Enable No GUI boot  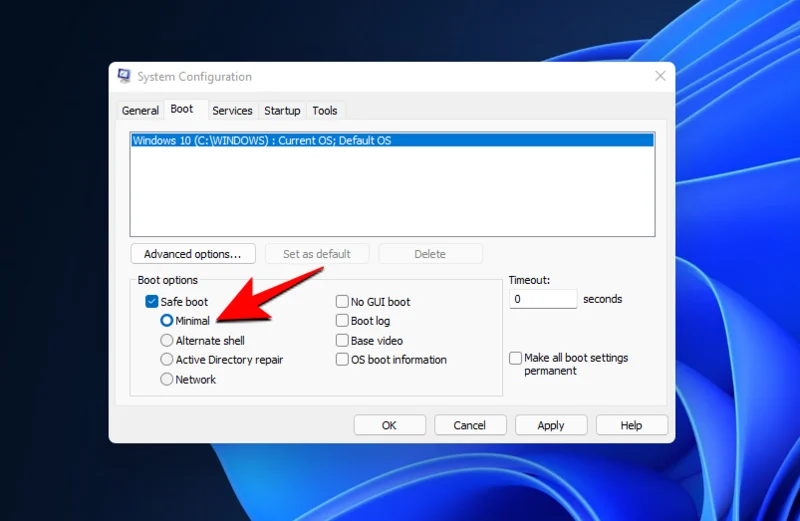tap(342, 302)
